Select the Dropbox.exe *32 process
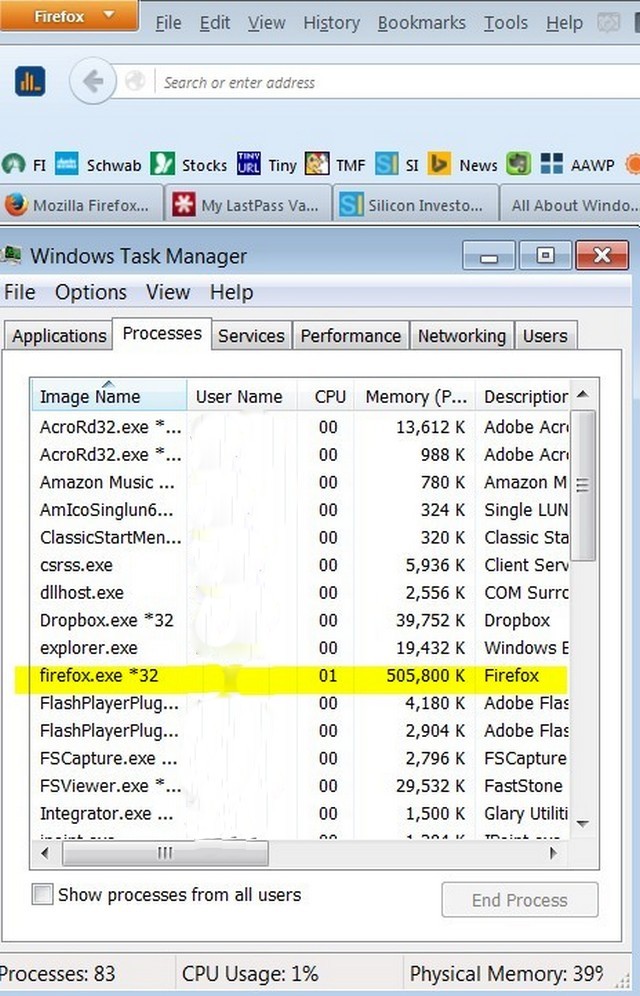The width and height of the screenshot is (640, 996). click(x=299, y=620)
